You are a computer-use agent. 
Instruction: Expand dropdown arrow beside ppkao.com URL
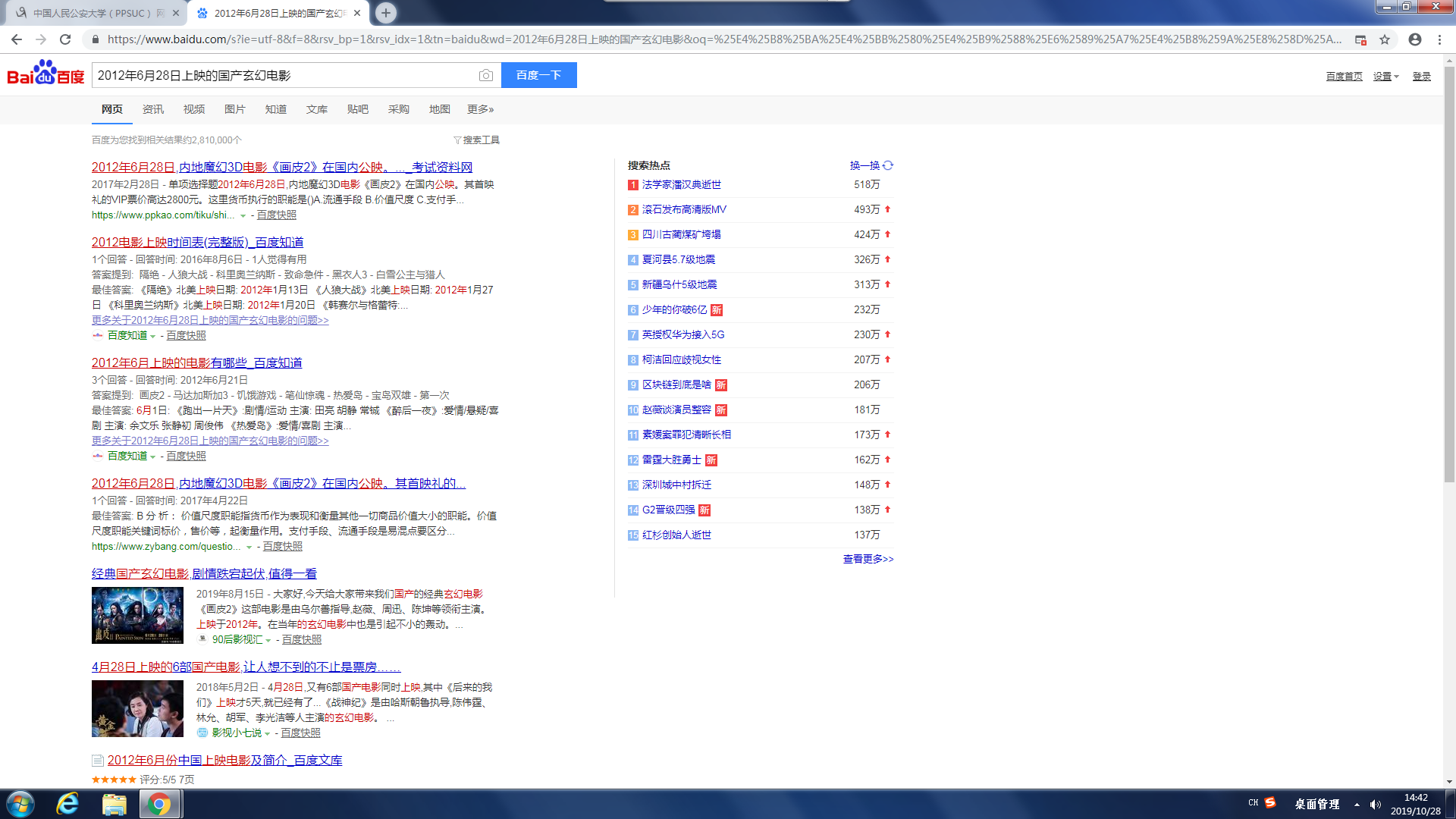[x=243, y=216]
